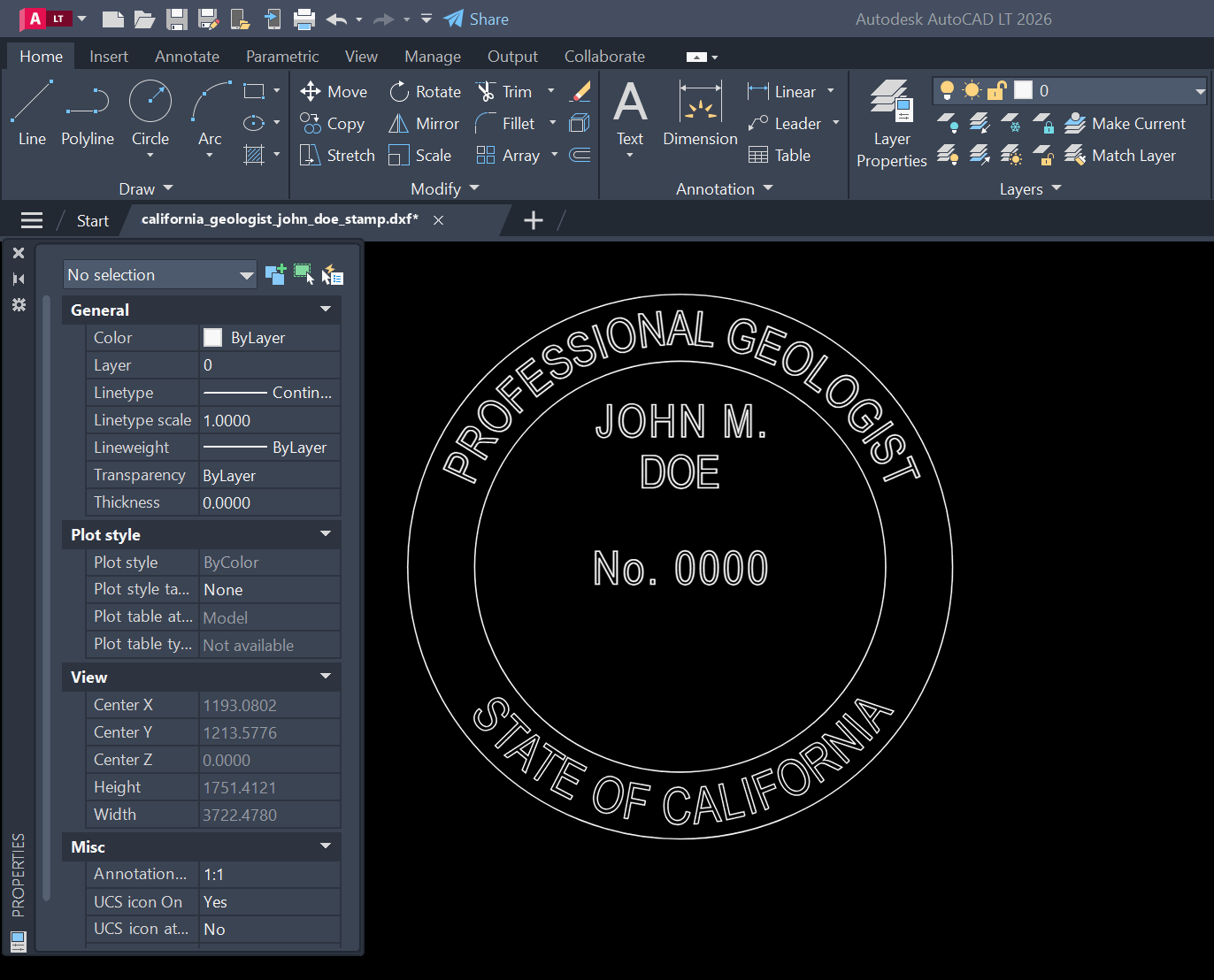Click the Fillet tool
The width and height of the screenshot is (1214, 980).
505,124
